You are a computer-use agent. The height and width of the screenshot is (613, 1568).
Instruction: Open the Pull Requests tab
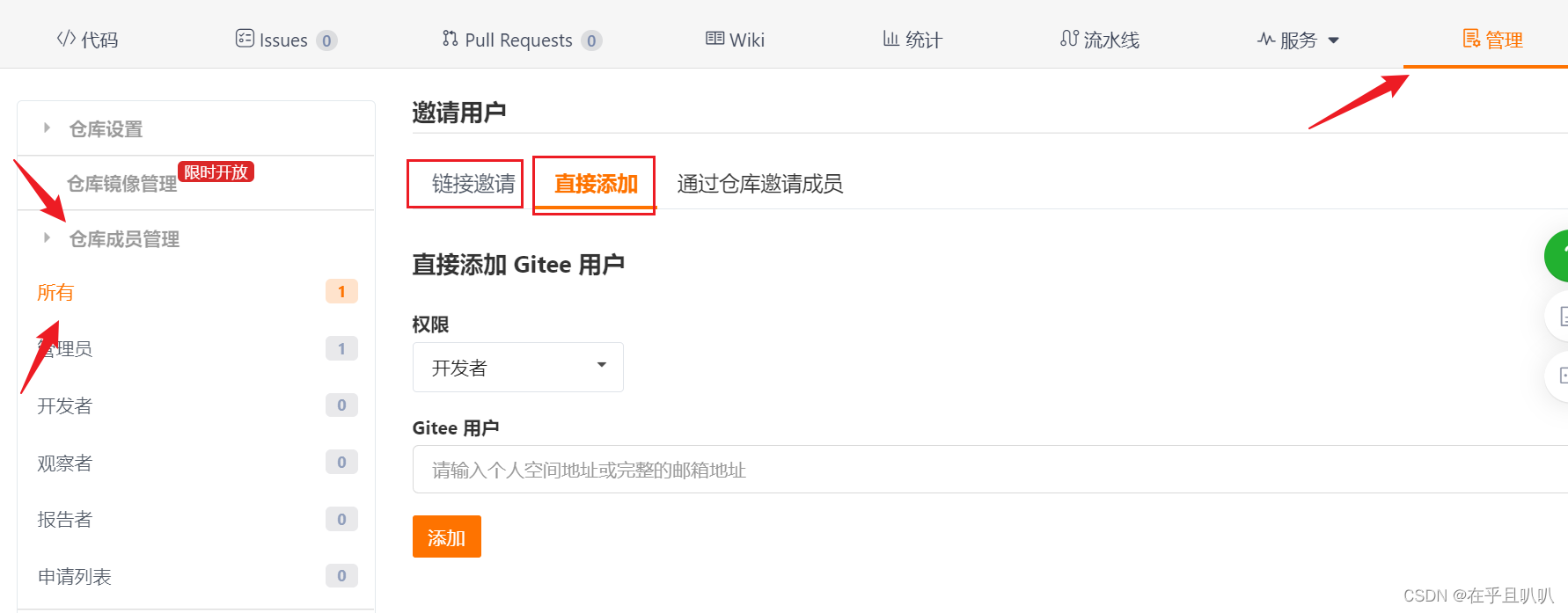pos(522,40)
